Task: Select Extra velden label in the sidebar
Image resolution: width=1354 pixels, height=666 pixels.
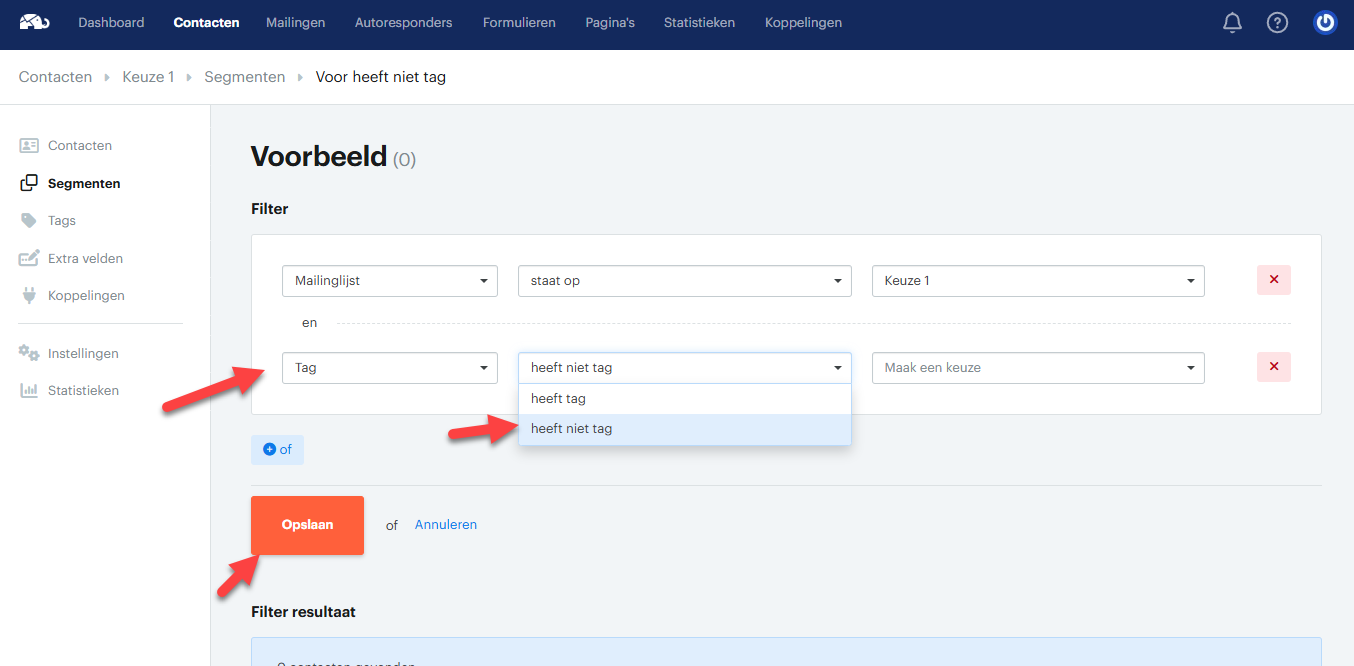Action: click(x=85, y=259)
